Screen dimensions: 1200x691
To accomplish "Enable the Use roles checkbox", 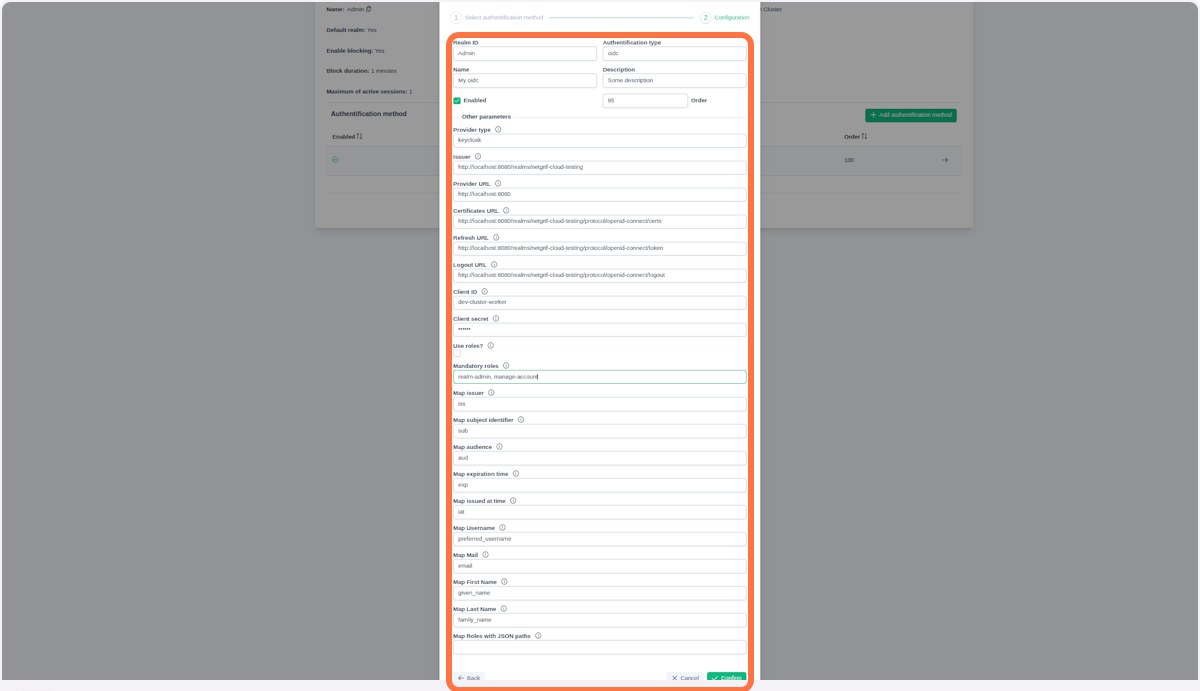I will 457,353.
